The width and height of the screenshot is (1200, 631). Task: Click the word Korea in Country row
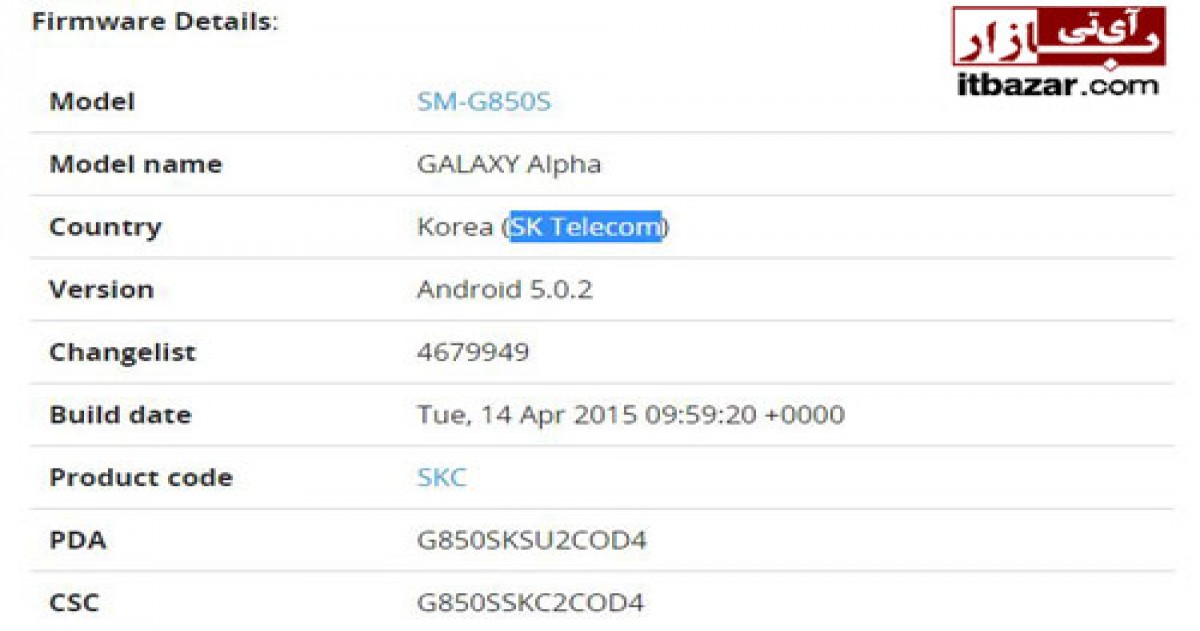click(456, 227)
